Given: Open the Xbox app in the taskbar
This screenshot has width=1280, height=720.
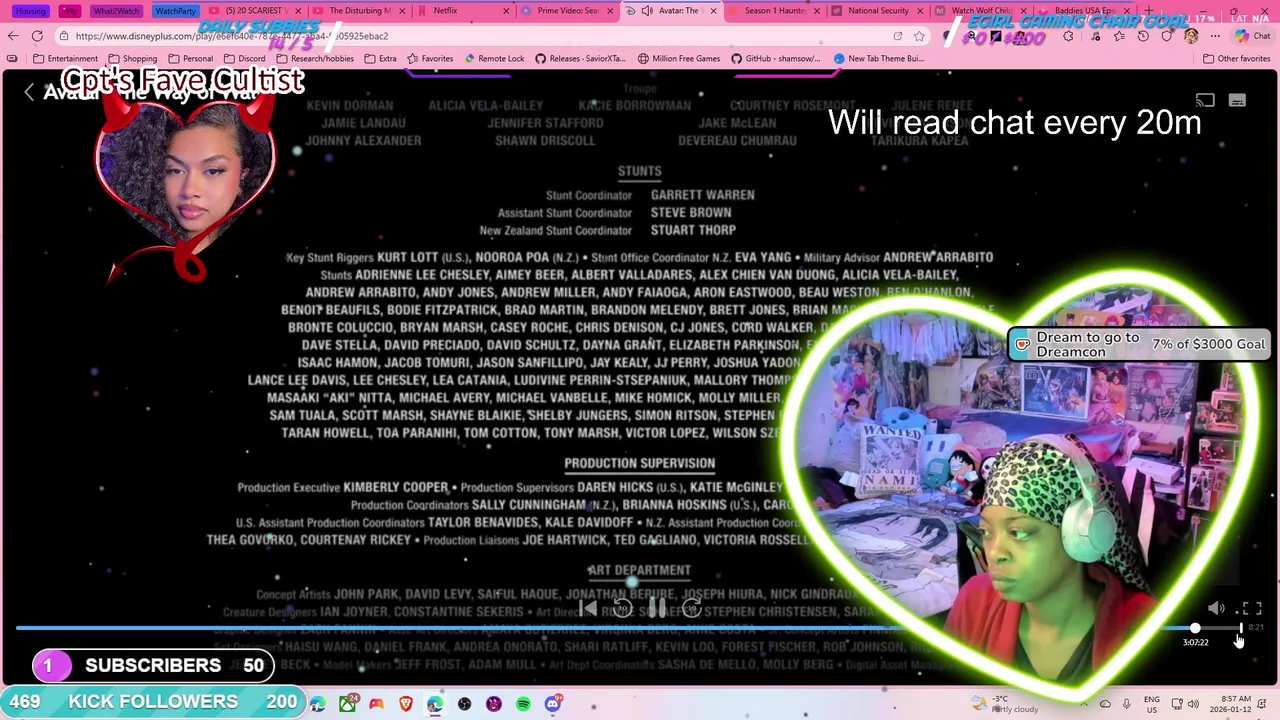Looking at the screenshot, I should (347, 705).
